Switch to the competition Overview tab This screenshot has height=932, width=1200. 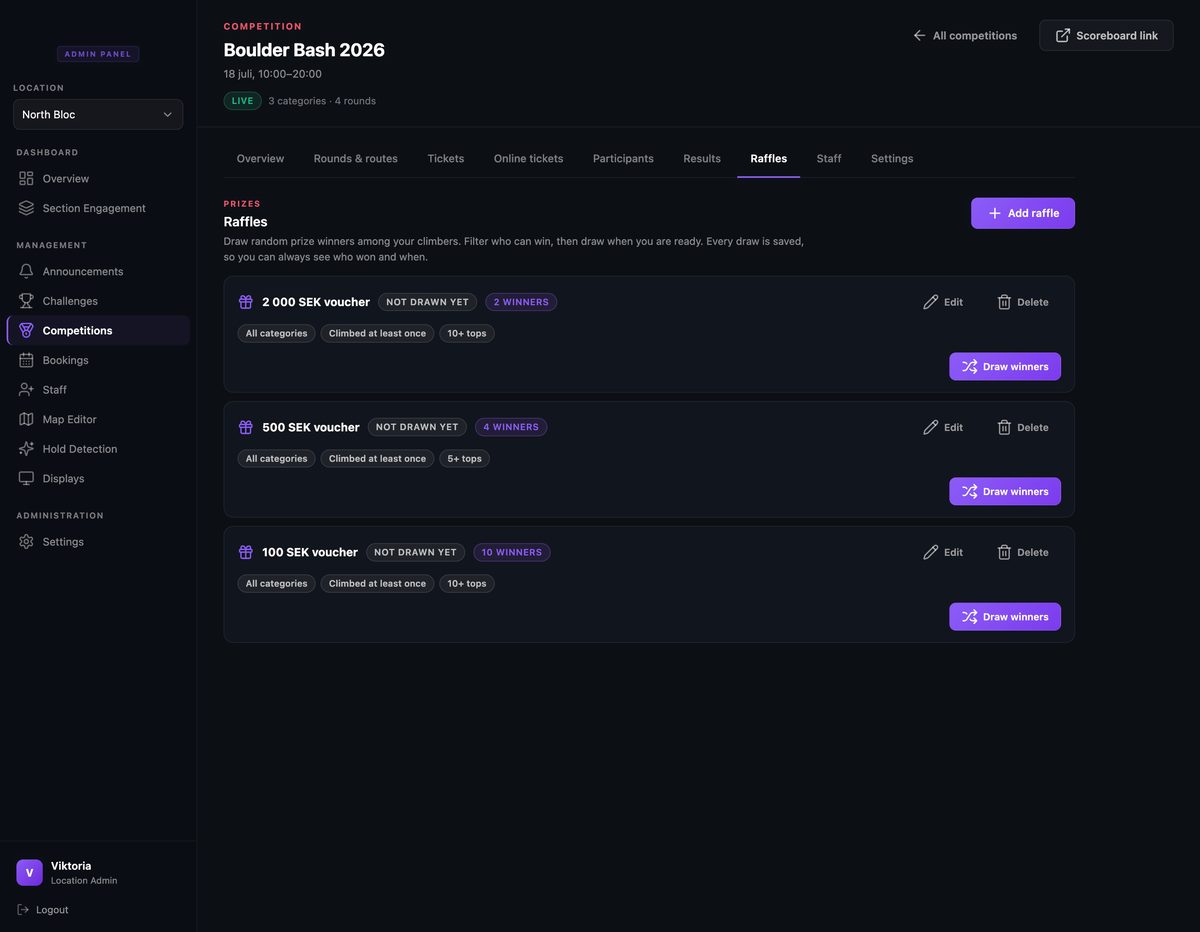tap(260, 158)
